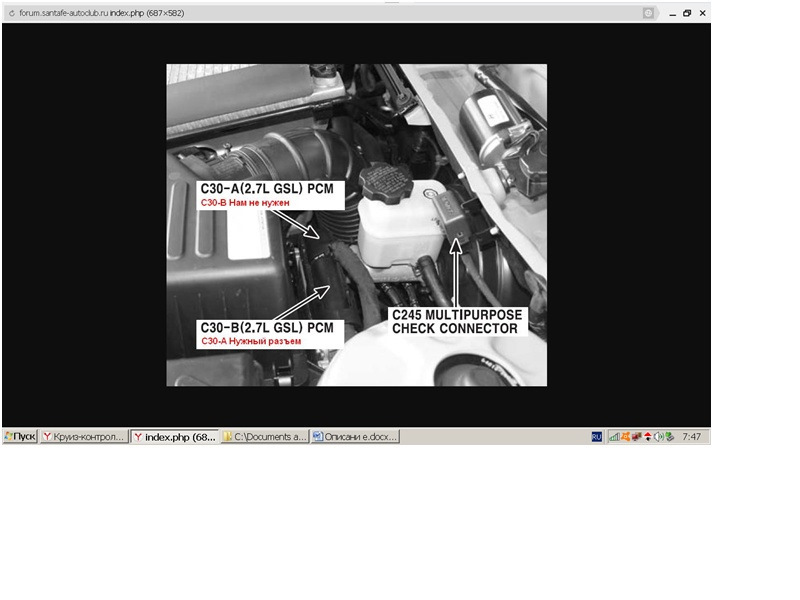
Task: Click the signal strength tray icon
Action: tap(614, 437)
